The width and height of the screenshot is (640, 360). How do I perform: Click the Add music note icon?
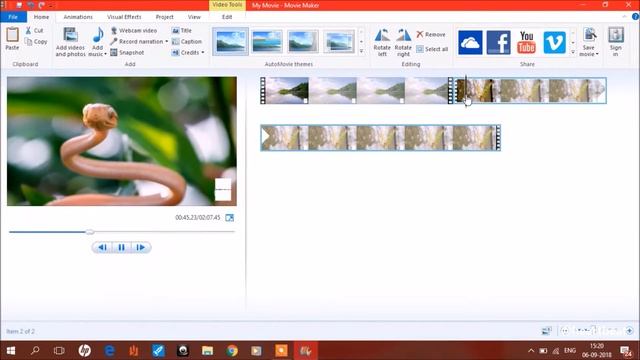(98, 35)
